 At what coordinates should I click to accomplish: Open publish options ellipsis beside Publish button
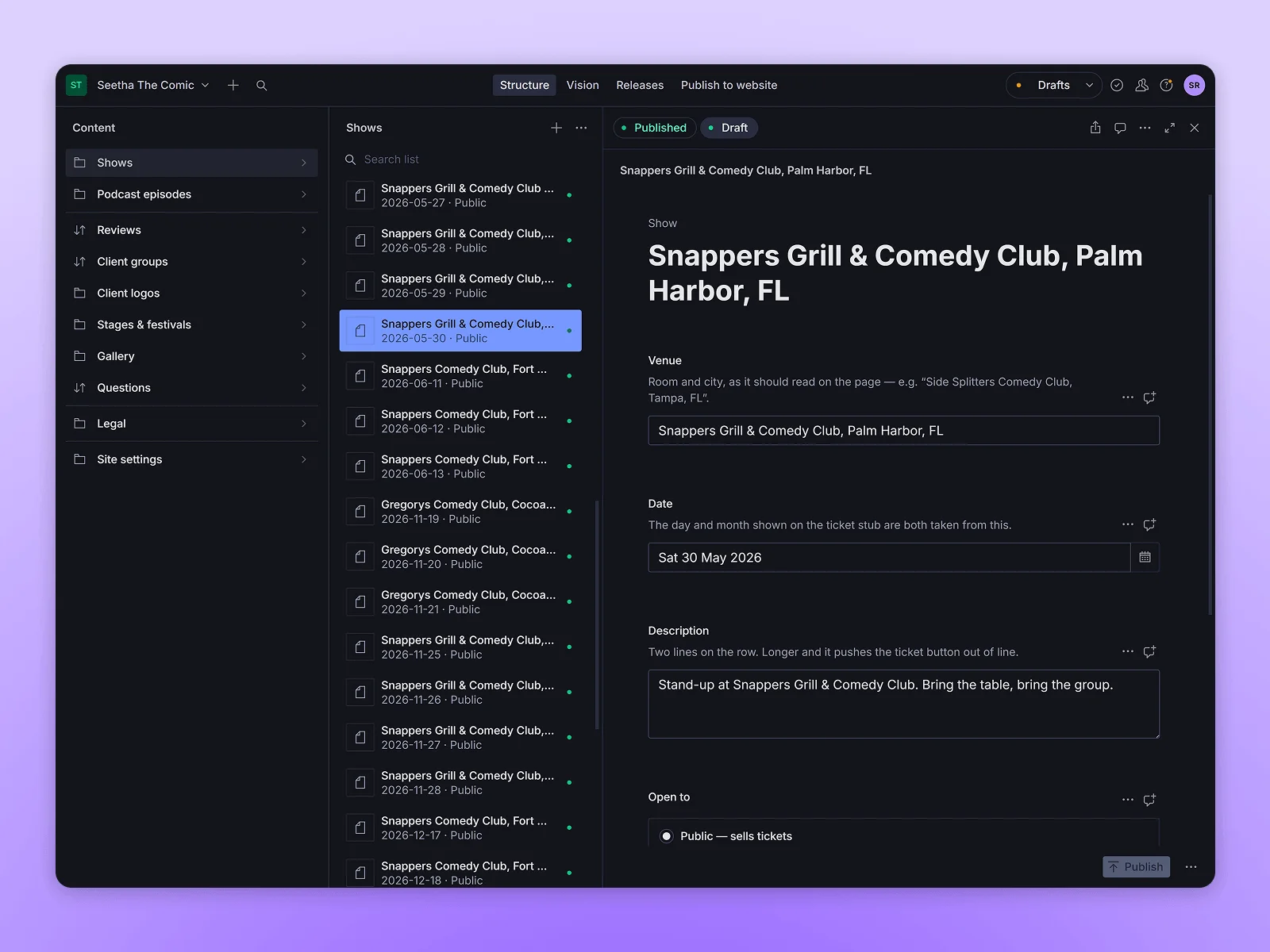(1191, 867)
